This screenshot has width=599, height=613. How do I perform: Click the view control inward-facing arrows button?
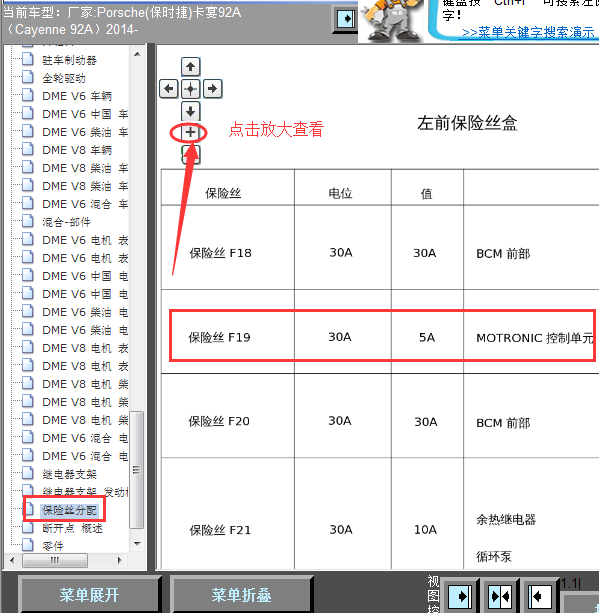[500, 597]
